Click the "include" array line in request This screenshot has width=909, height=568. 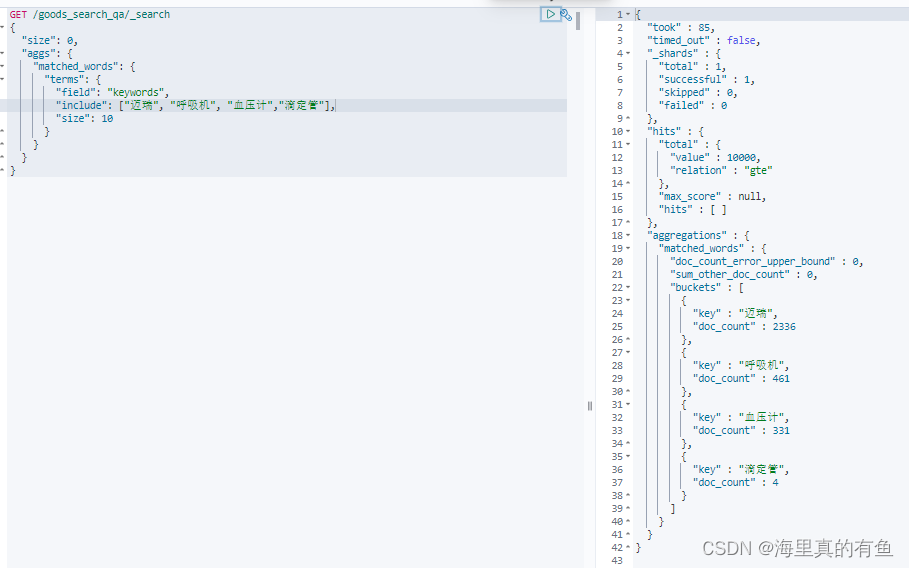click(x=195, y=105)
